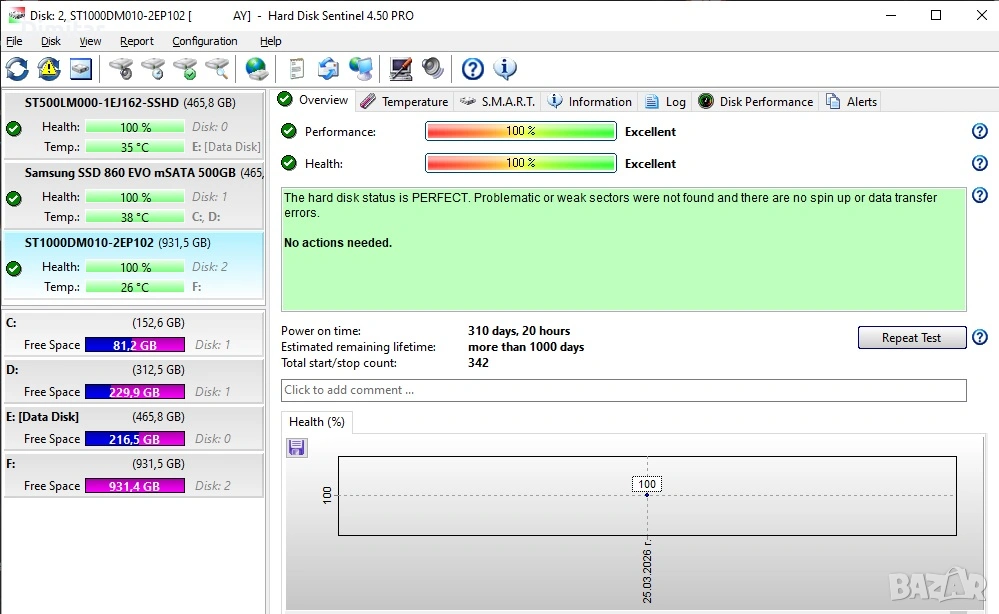Save the health chart using floppy icon
The height and width of the screenshot is (614, 999).
pos(296,447)
